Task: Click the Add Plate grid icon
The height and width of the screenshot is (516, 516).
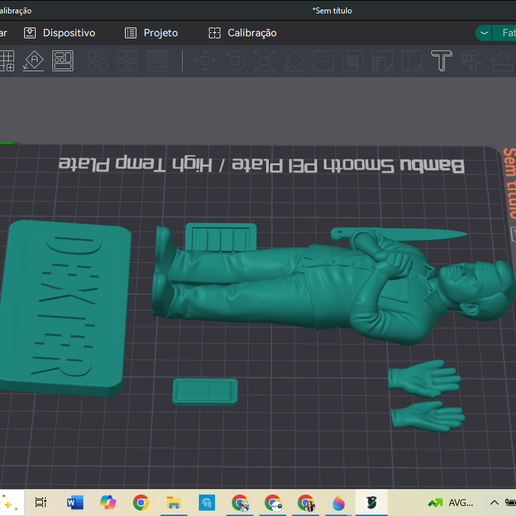Action: 7,61
